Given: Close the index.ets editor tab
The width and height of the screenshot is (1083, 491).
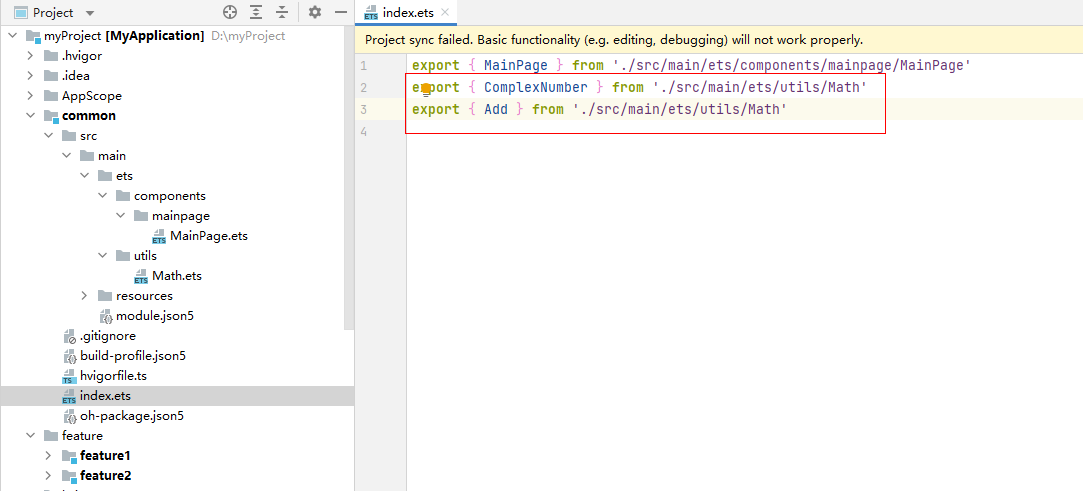Looking at the screenshot, I should (x=445, y=12).
